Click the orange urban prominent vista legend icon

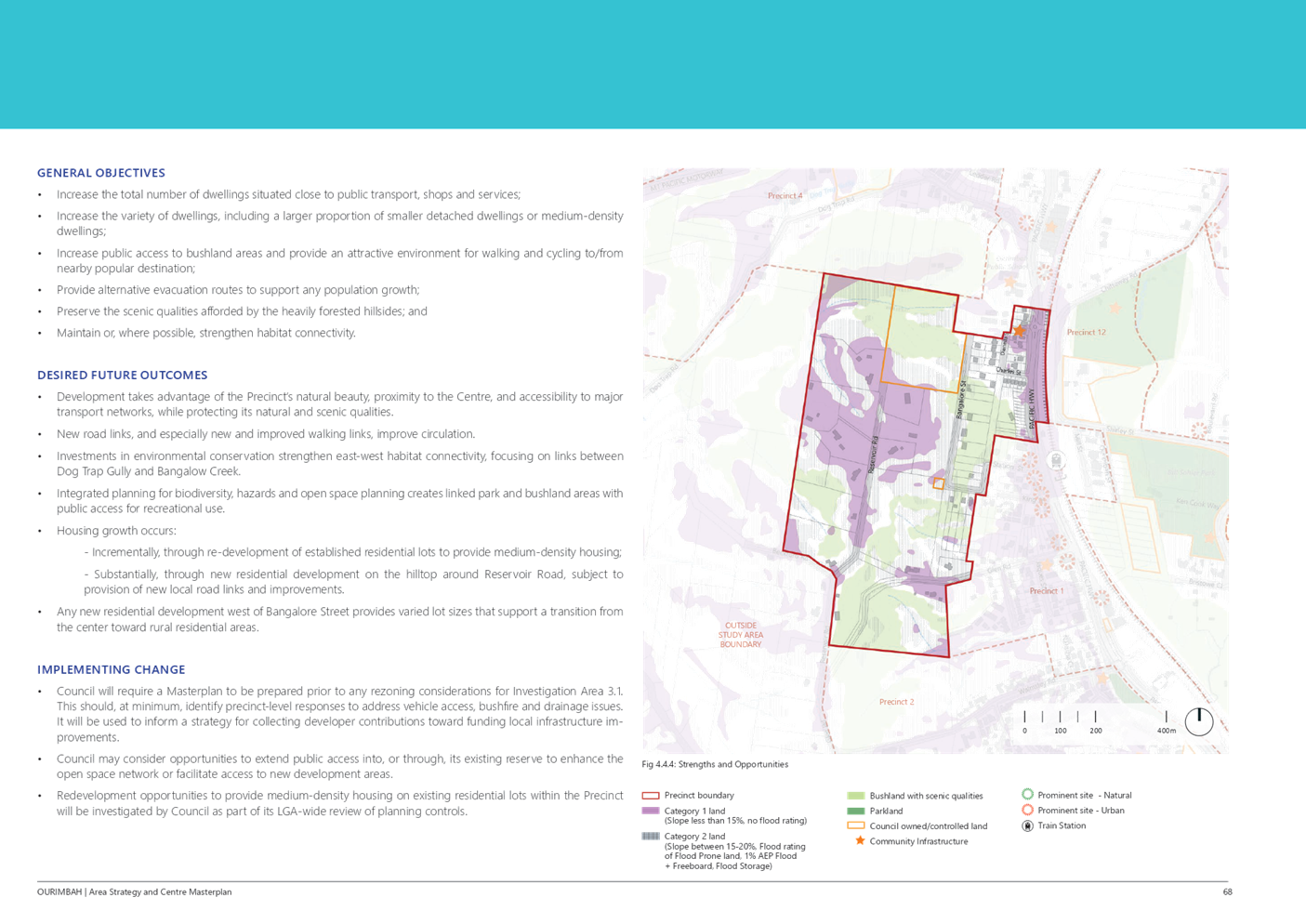[x=1027, y=810]
